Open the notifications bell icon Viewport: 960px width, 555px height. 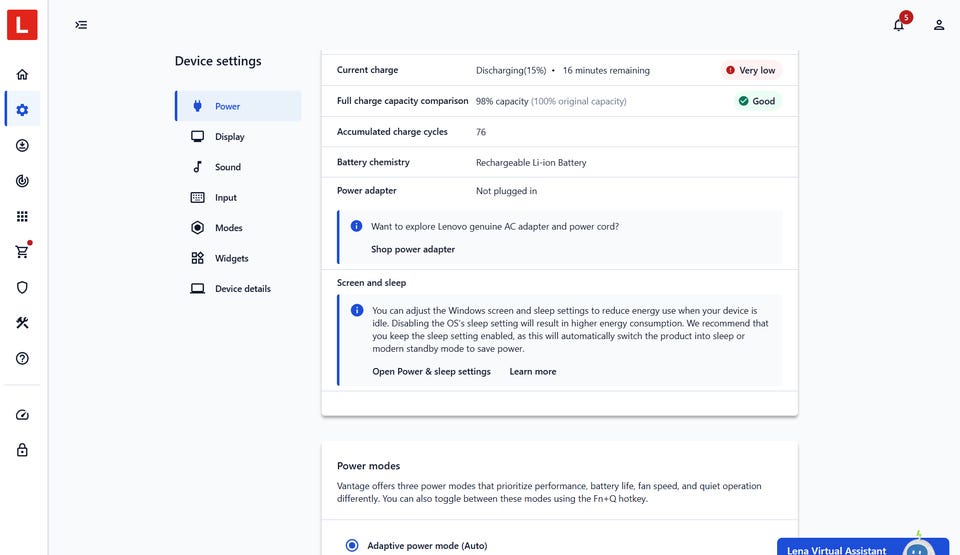pyautogui.click(x=898, y=25)
